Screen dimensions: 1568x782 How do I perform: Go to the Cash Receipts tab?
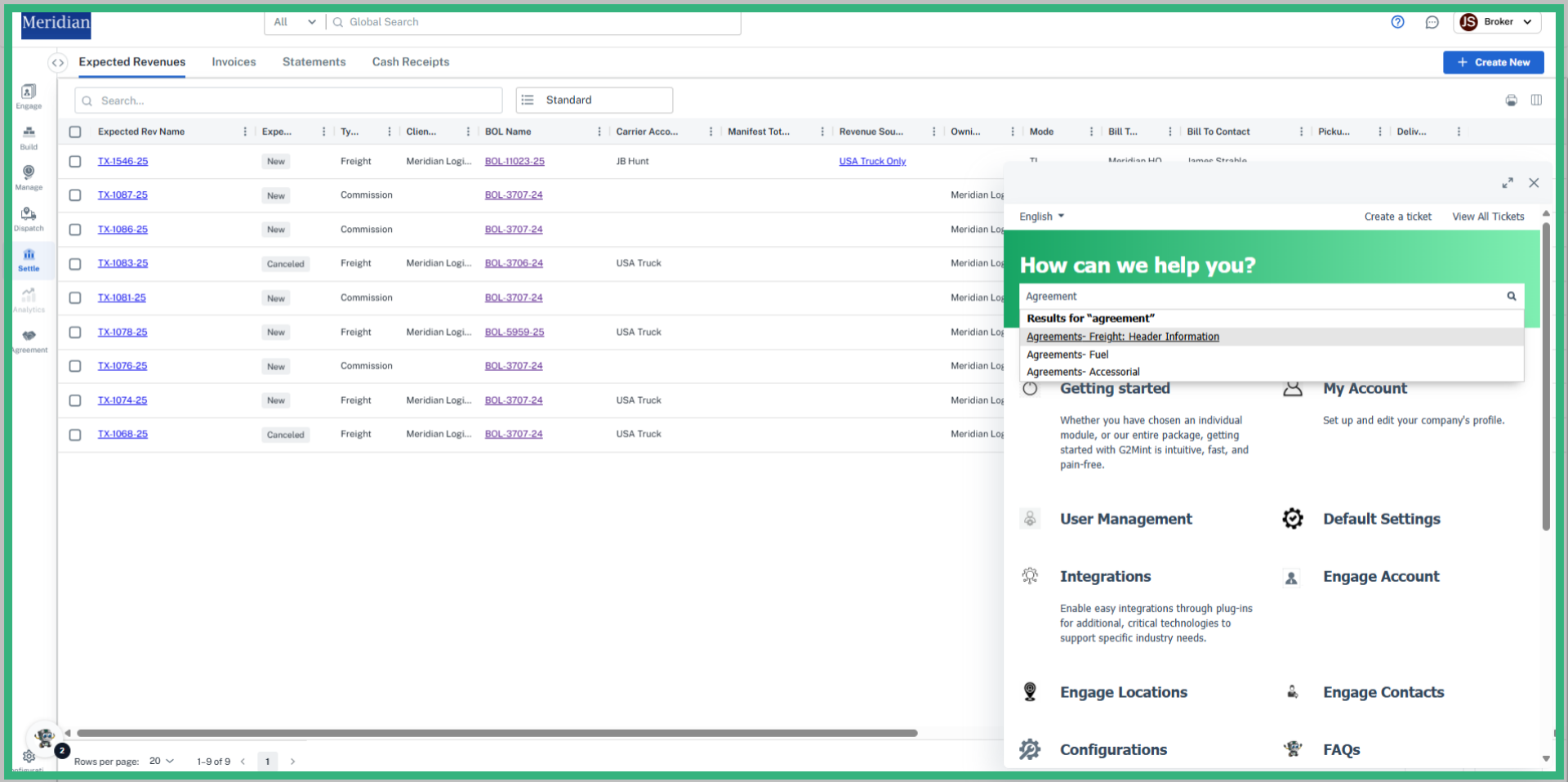411,62
